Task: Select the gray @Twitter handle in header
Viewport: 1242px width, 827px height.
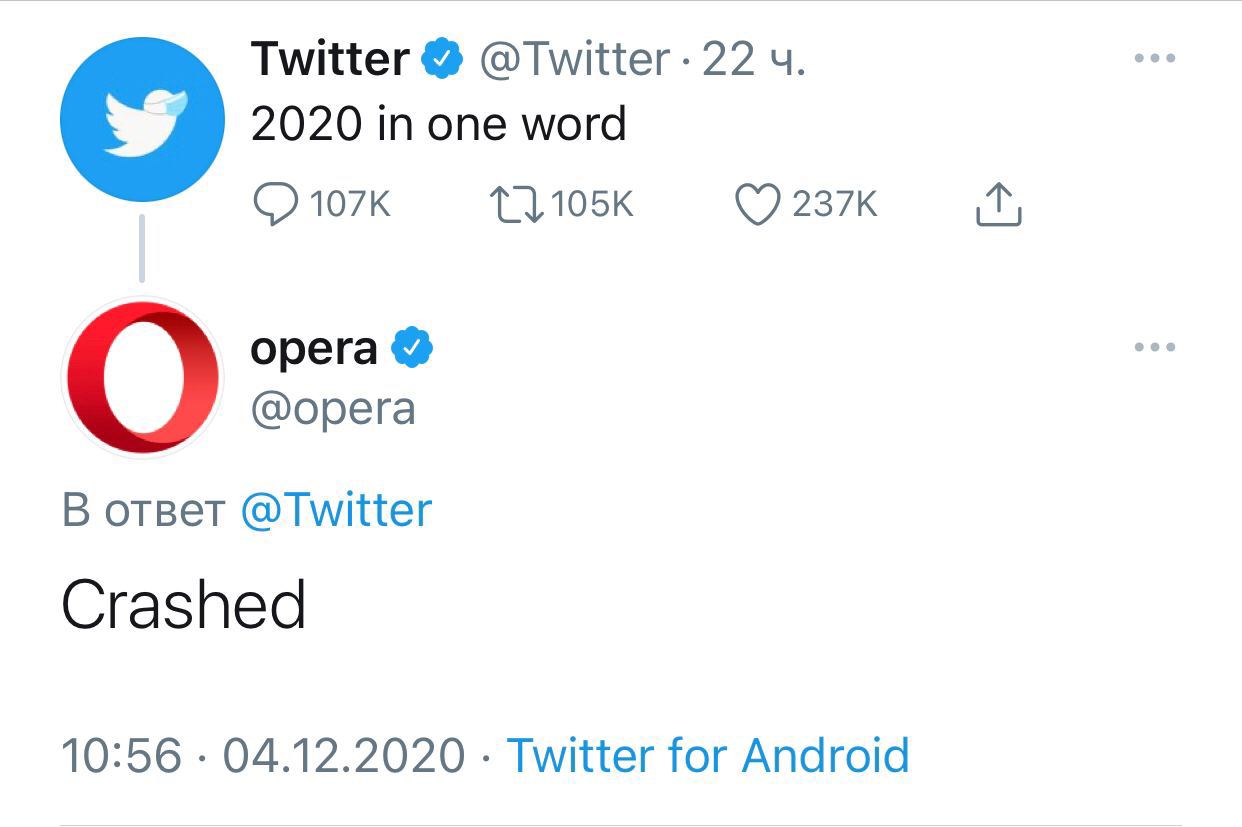Action: [x=575, y=60]
